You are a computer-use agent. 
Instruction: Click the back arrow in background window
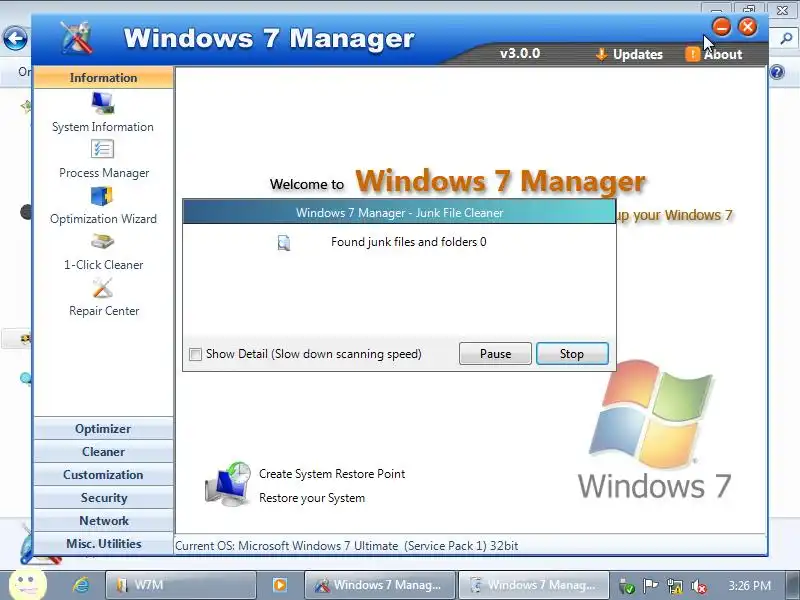pyautogui.click(x=15, y=38)
